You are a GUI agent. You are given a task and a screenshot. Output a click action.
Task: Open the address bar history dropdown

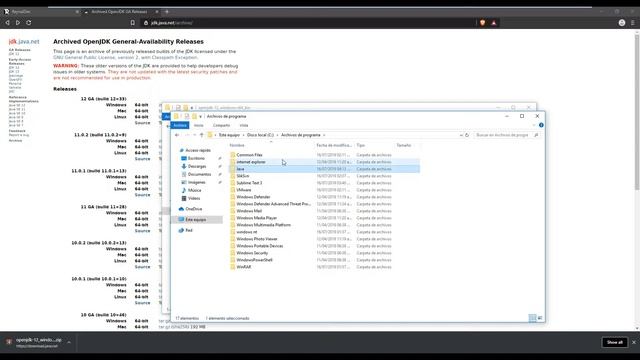click(461, 135)
